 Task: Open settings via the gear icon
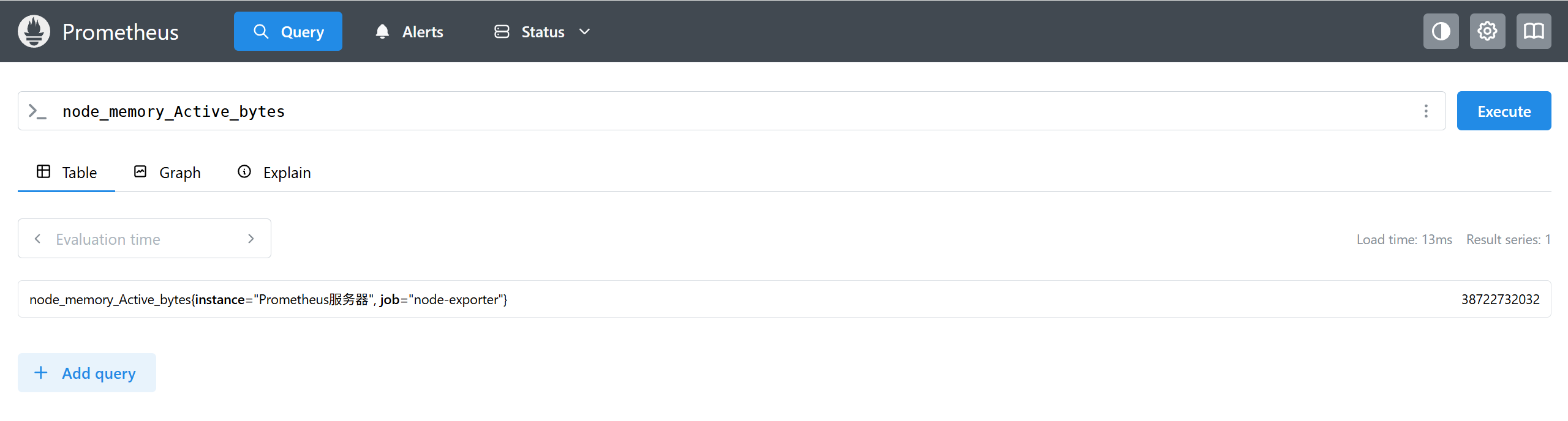coord(1487,31)
